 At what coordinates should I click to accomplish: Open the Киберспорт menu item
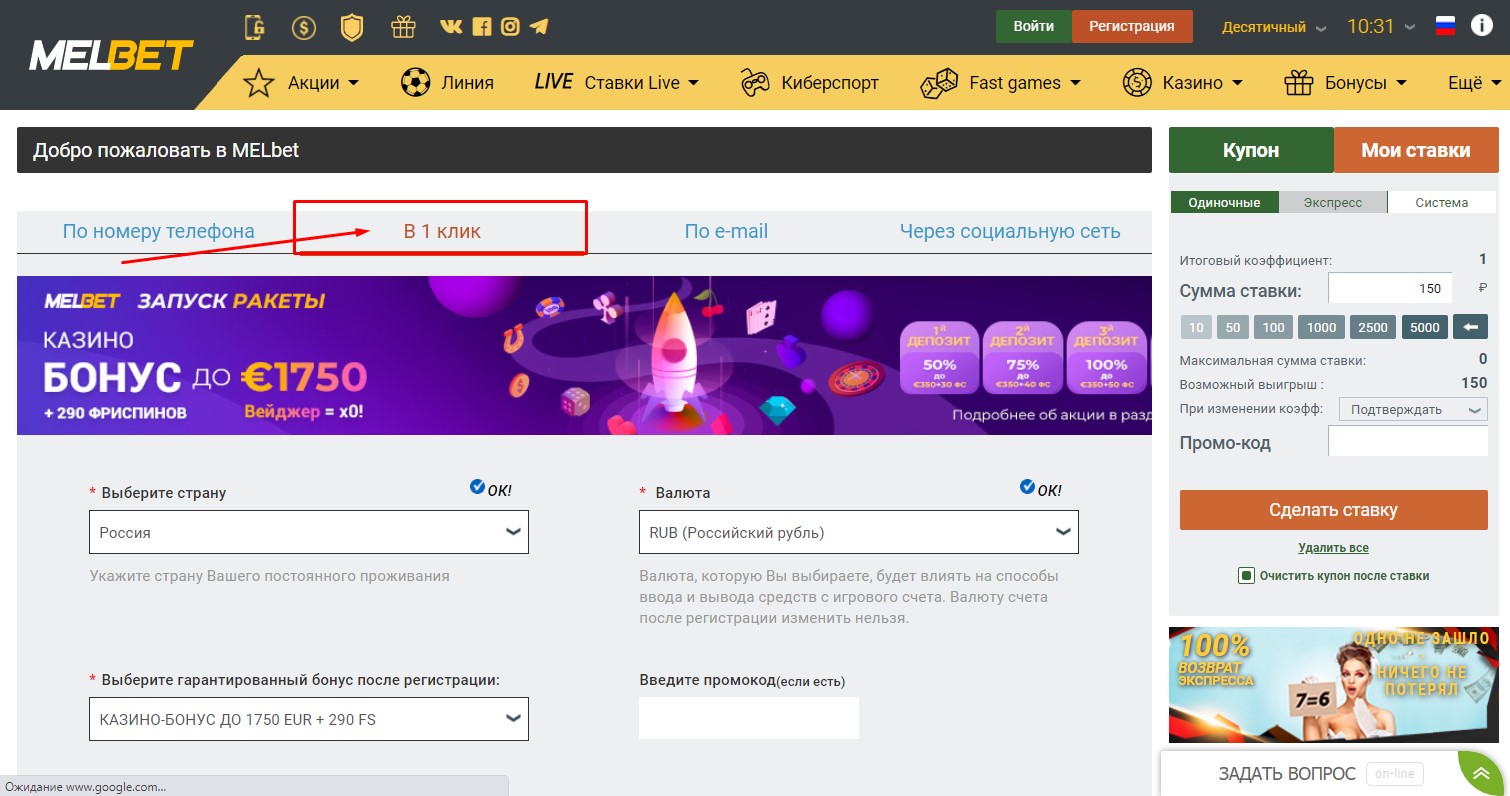coord(829,83)
